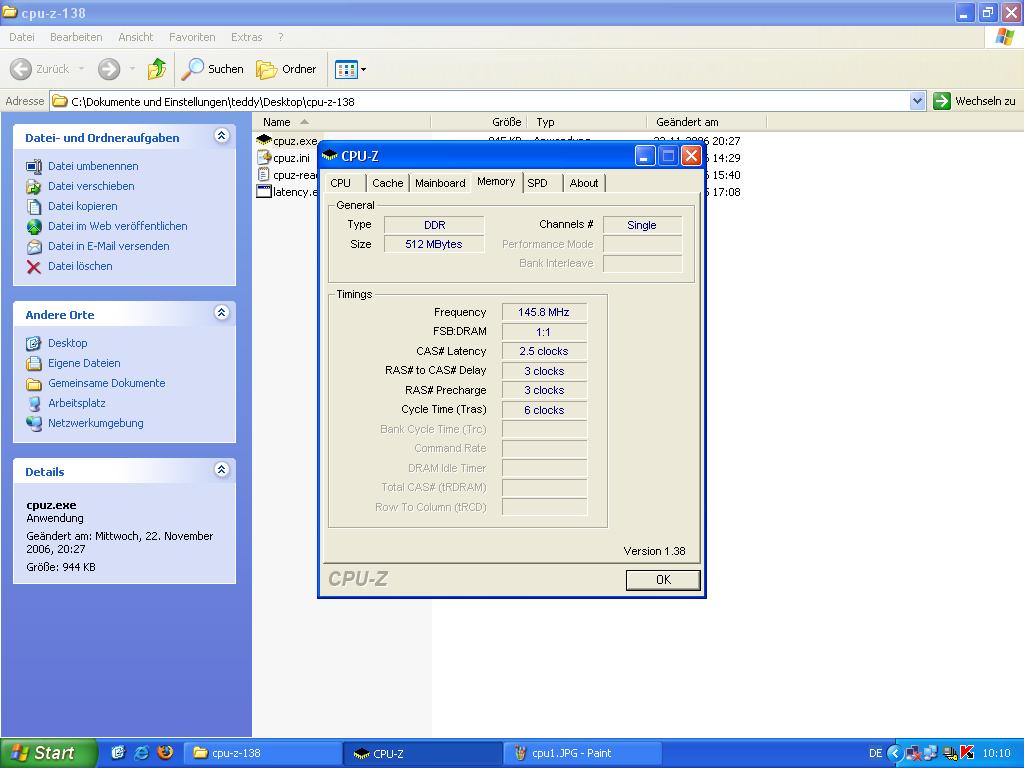This screenshot has width=1024, height=768.
Task: Click the Wechseln zu go button
Action: click(x=974, y=101)
